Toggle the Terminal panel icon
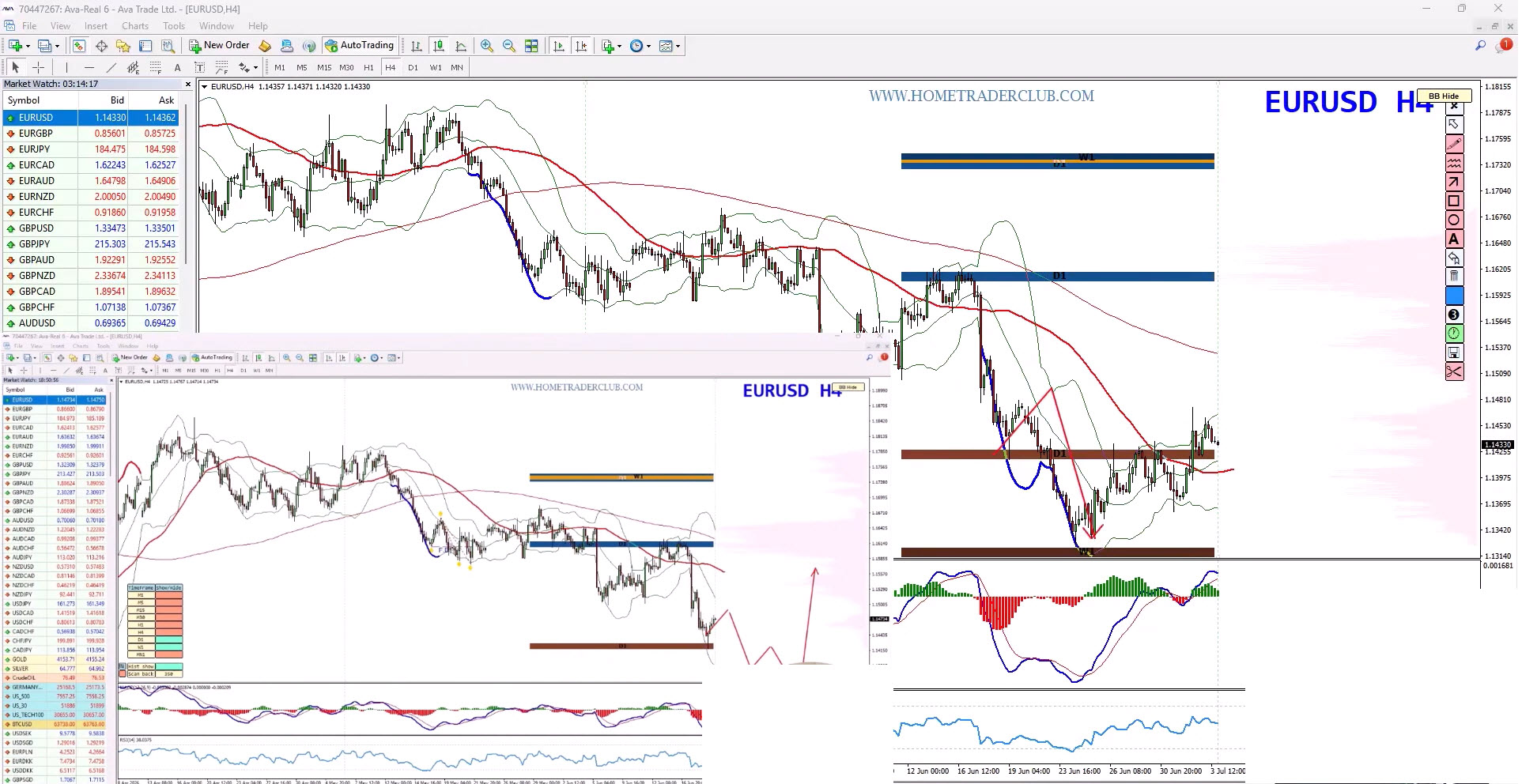 click(145, 46)
